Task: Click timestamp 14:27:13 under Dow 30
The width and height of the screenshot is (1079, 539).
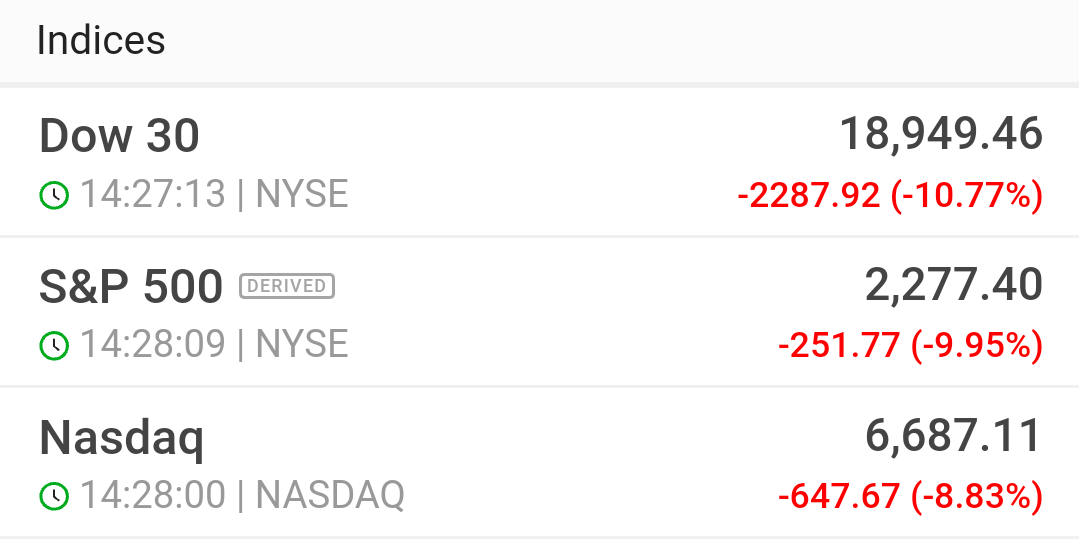Action: click(x=153, y=194)
